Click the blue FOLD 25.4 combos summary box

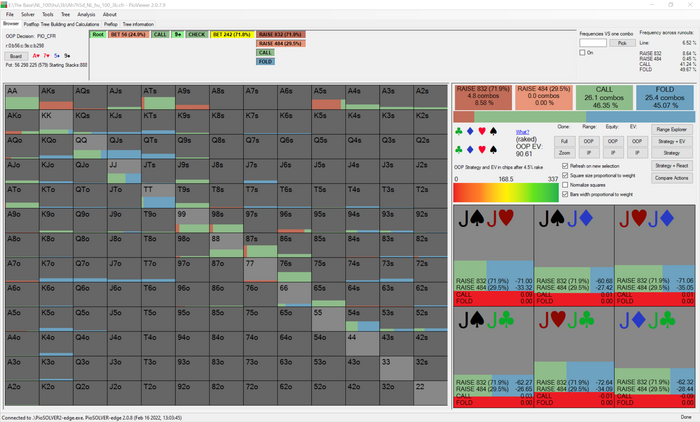pyautogui.click(x=665, y=97)
